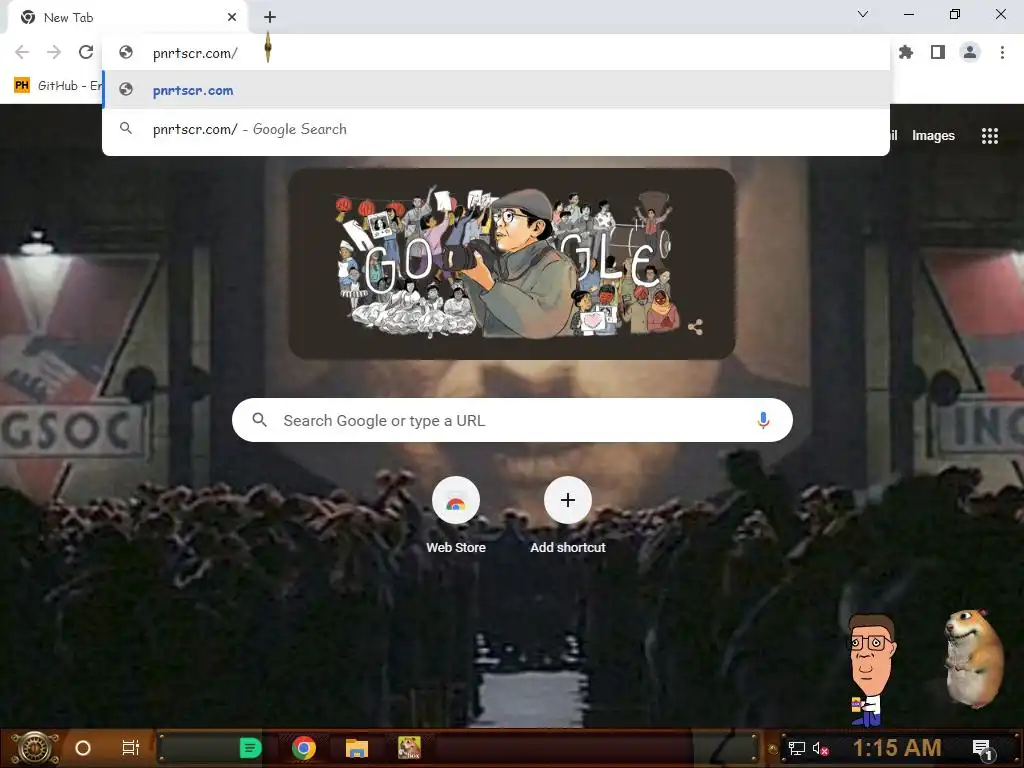Go back using the back arrow
Screen dimensions: 1024x768
22,52
